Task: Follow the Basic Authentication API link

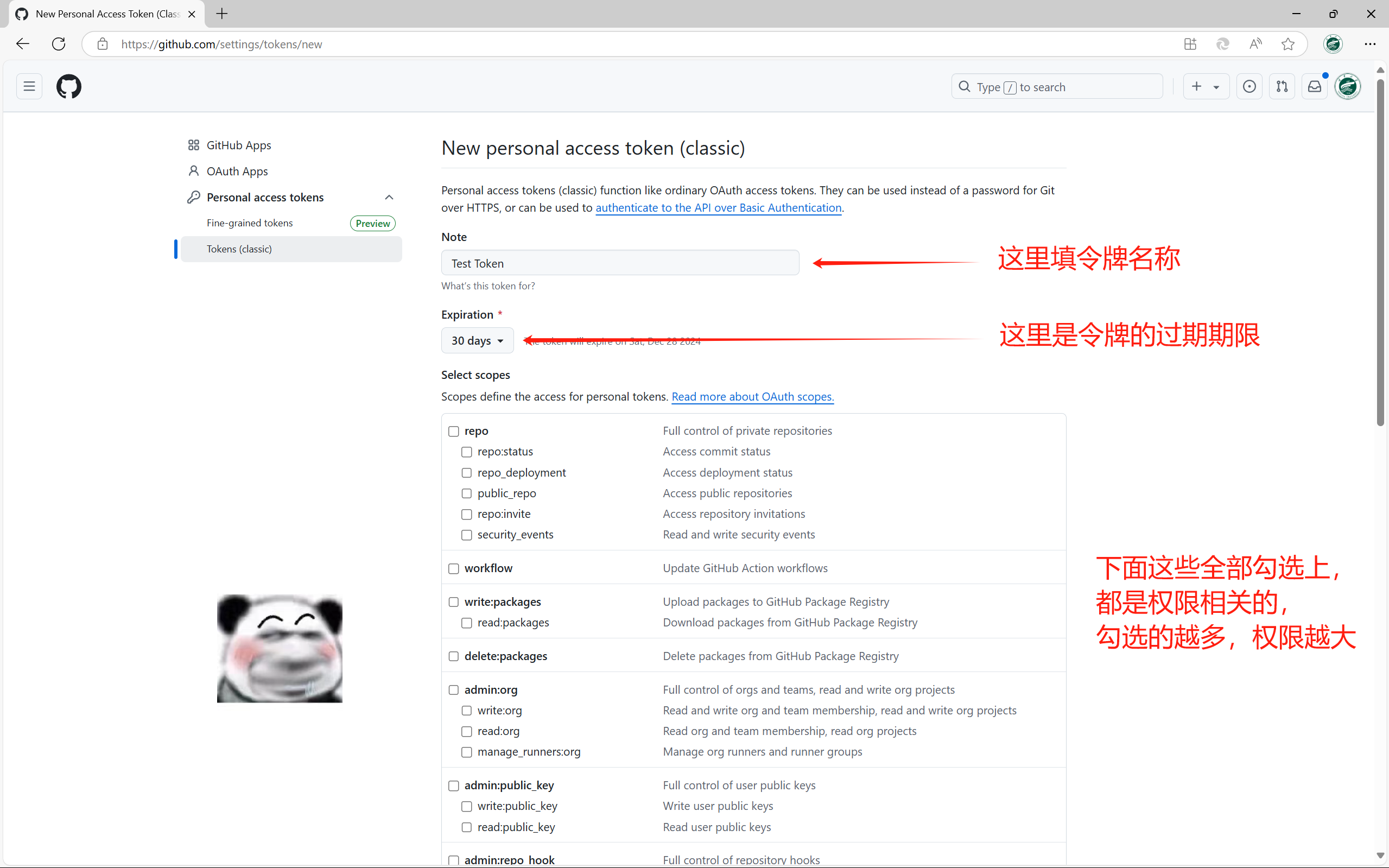Action: [x=718, y=208]
